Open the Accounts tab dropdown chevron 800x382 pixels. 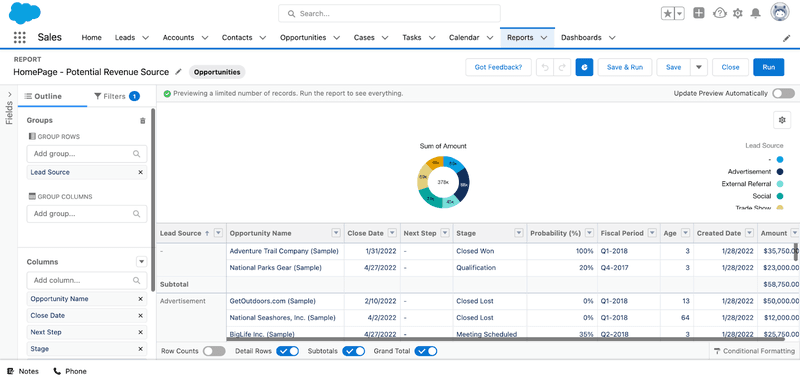pos(205,38)
